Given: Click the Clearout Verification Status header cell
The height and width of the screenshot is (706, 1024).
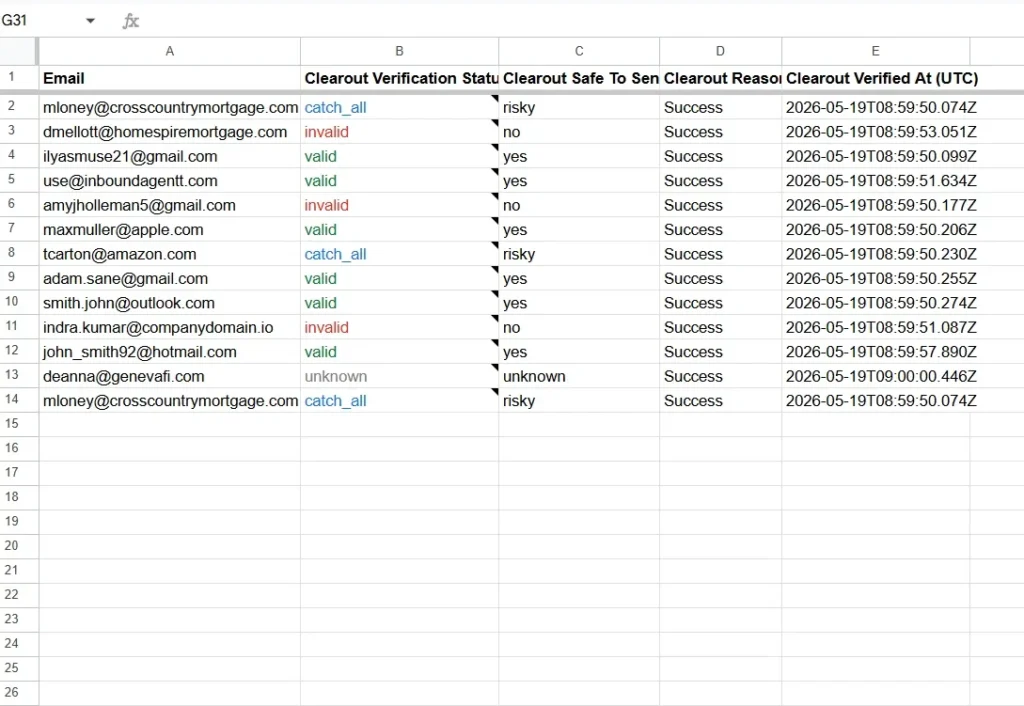Looking at the screenshot, I should (400, 78).
